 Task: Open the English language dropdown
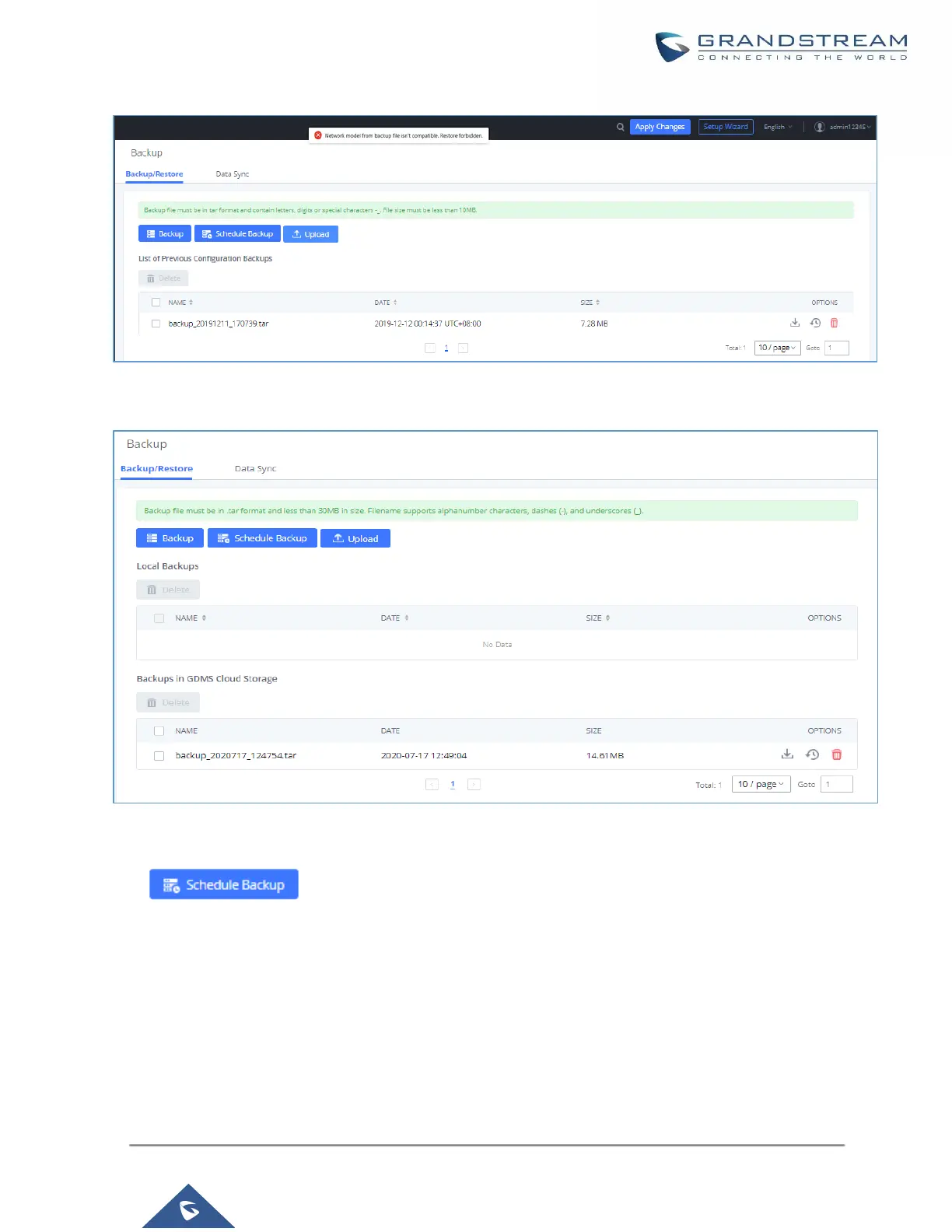[x=778, y=127]
